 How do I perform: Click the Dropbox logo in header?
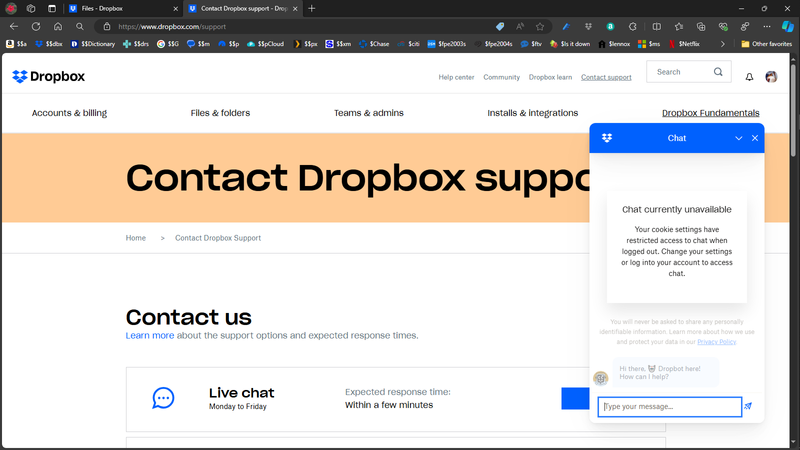click(x=48, y=77)
